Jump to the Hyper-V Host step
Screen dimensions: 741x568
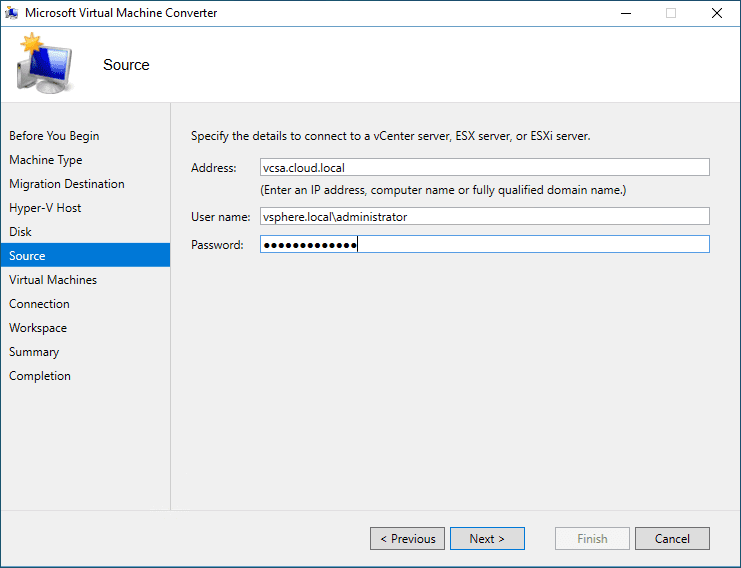45,208
